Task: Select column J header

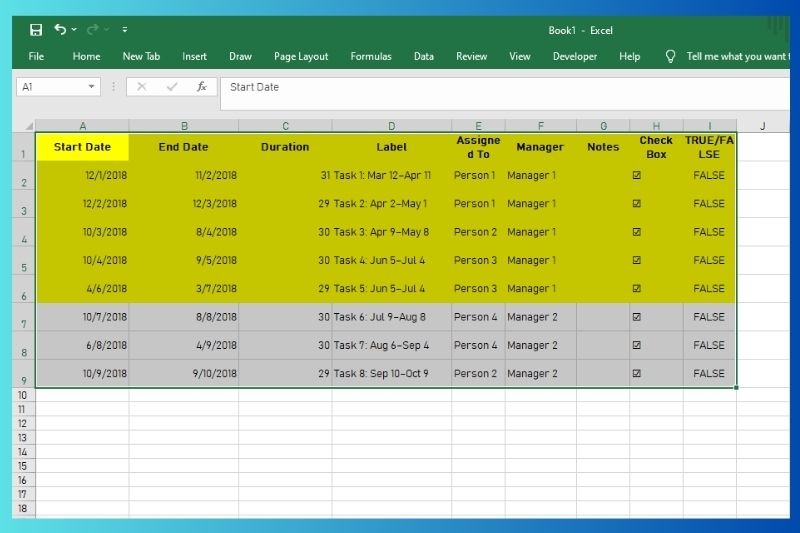Action: pyautogui.click(x=762, y=125)
